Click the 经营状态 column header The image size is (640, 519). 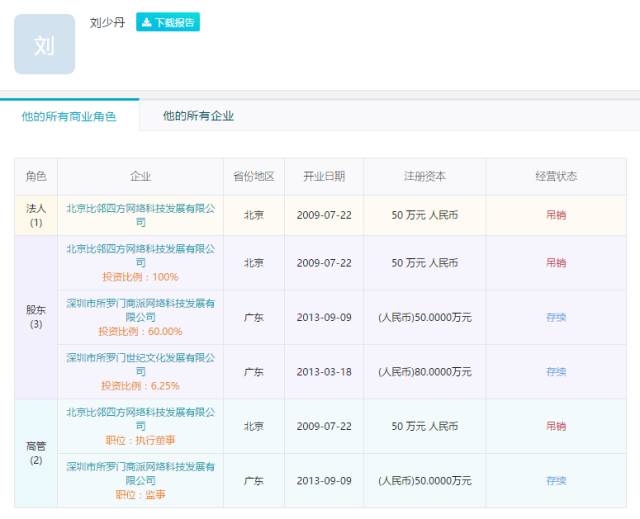pyautogui.click(x=556, y=176)
